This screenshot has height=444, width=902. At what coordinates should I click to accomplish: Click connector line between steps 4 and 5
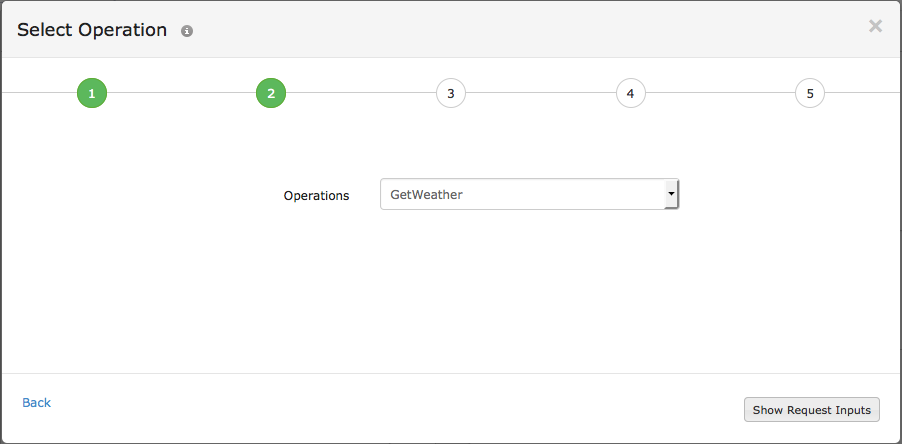coord(720,93)
